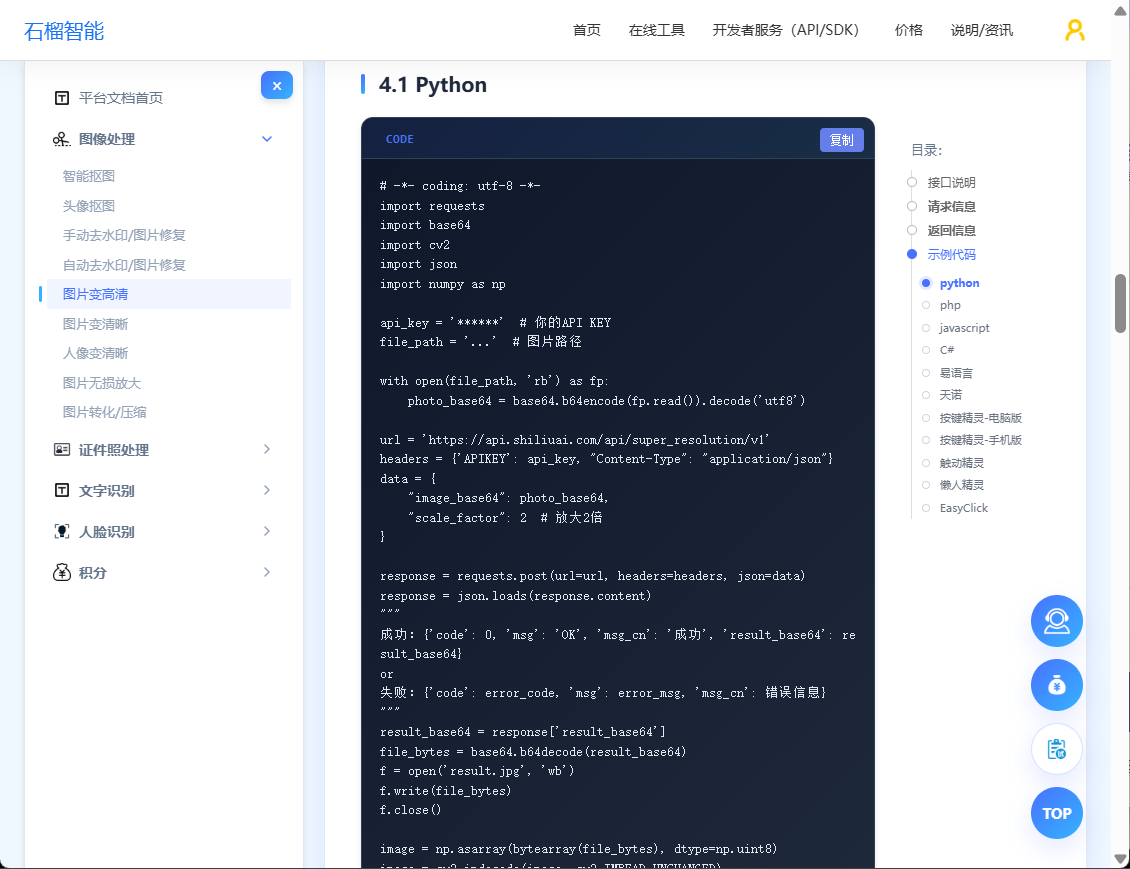
Task: Copy code with 复制 button
Action: click(842, 140)
